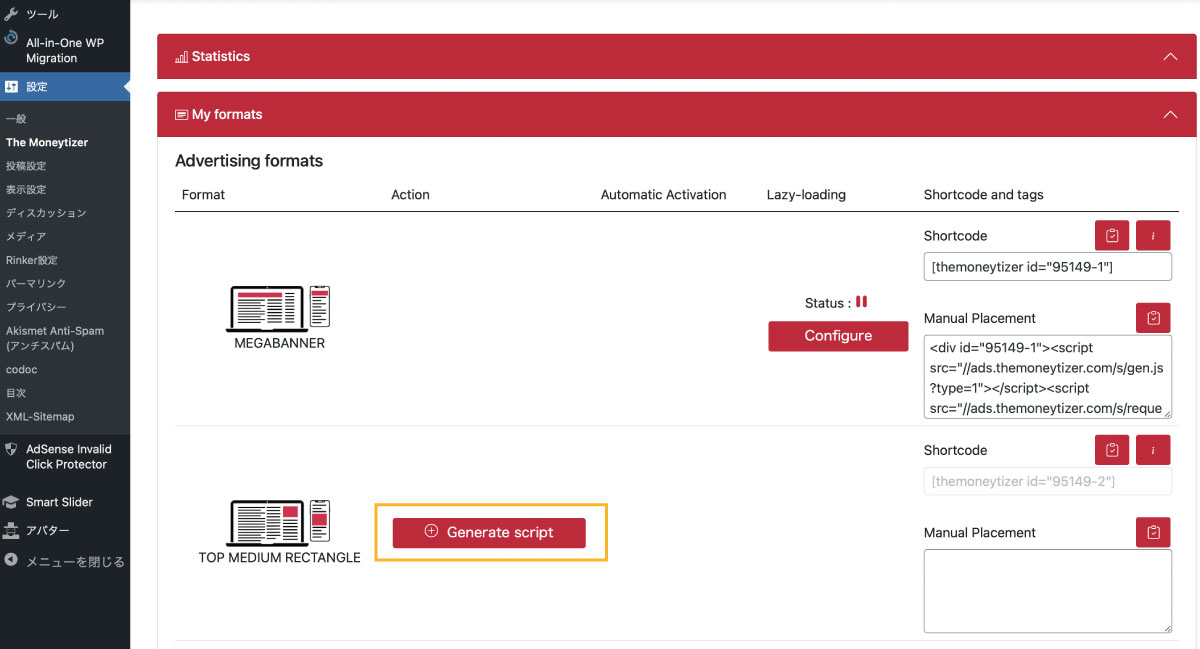
Task: Click info icon for Top Medium Rectangle shortcode
Action: click(1153, 450)
